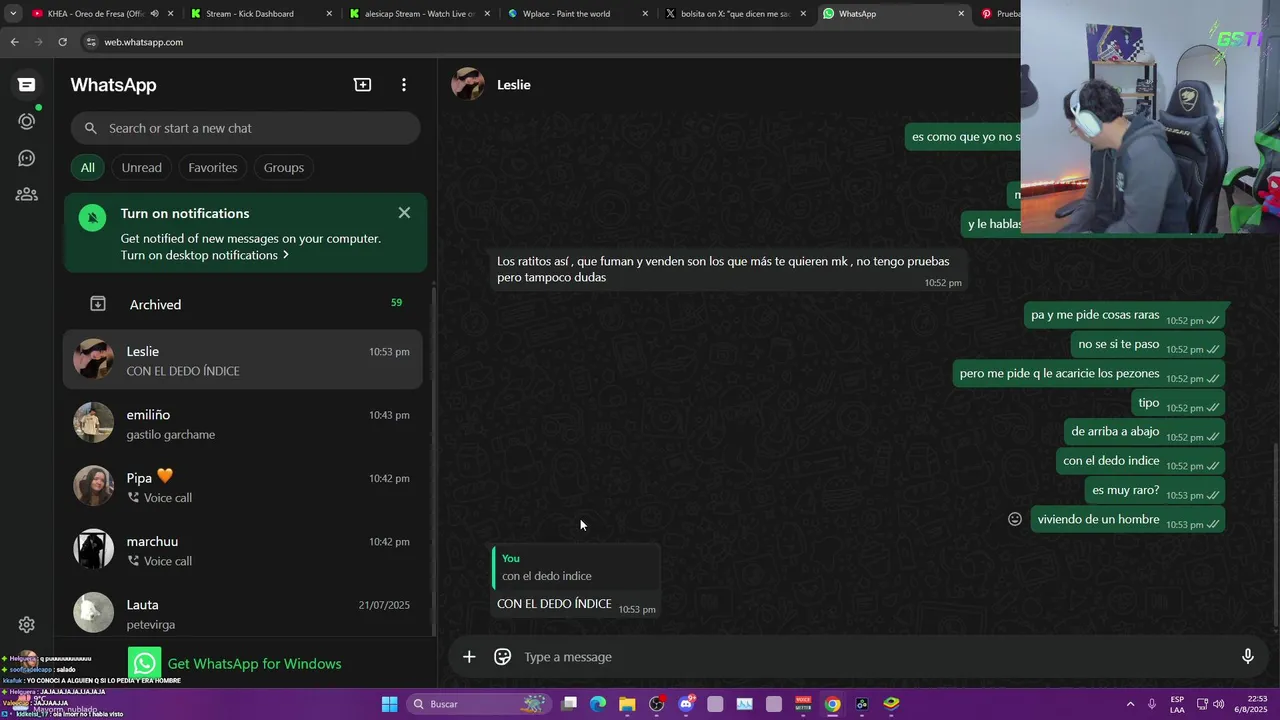Click the muted bell notification icon

point(93,217)
